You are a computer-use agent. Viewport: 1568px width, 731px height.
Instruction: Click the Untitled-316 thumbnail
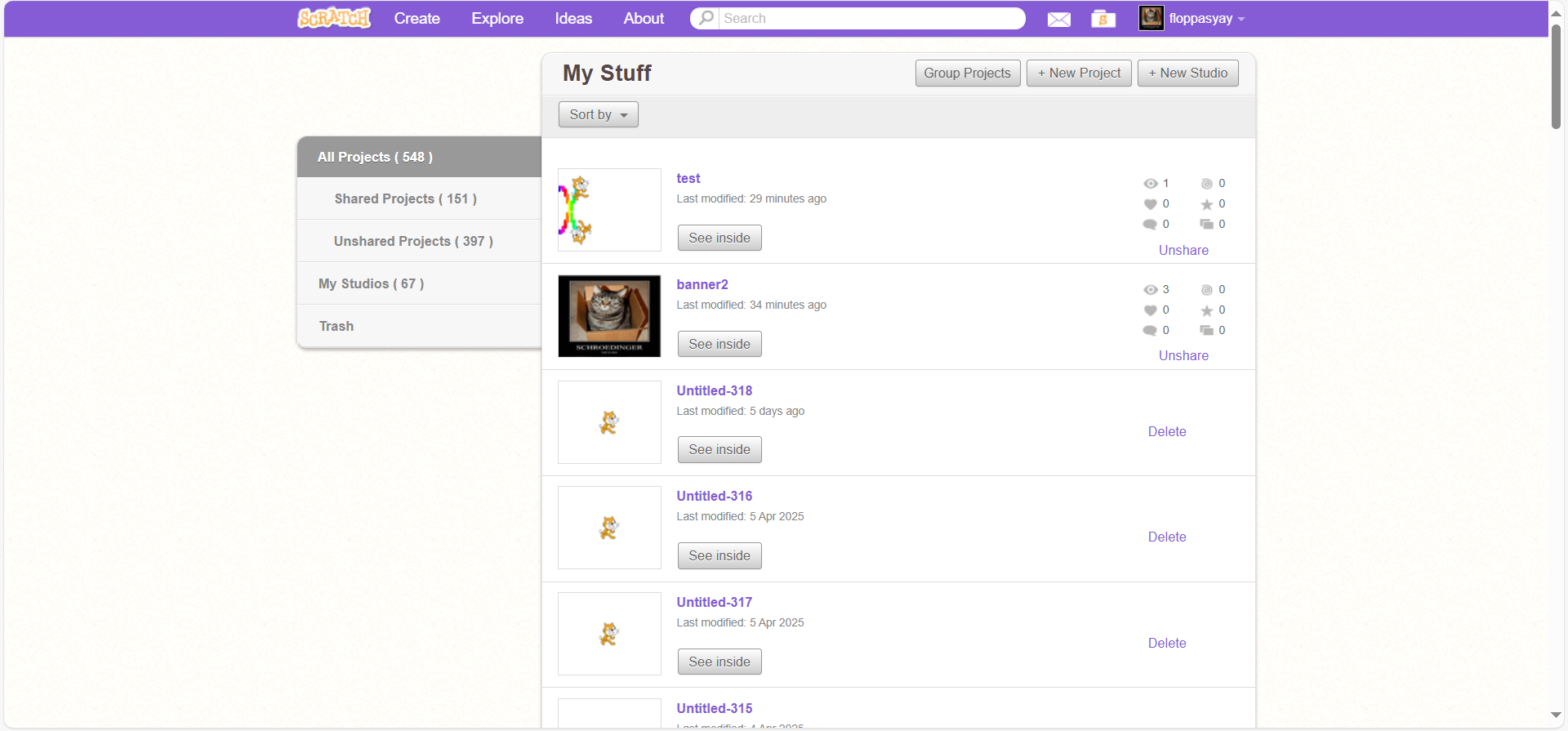[609, 528]
